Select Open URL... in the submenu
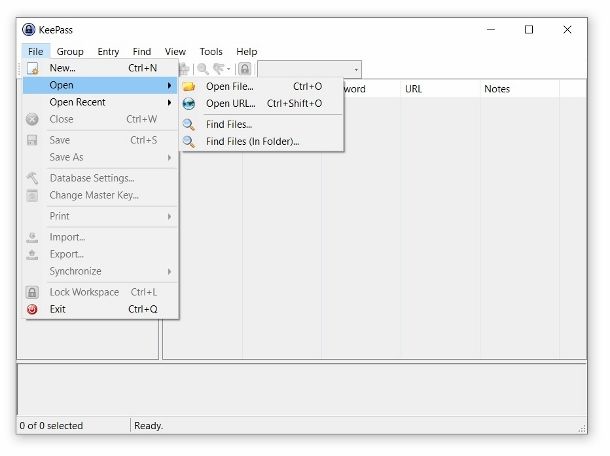This screenshot has height=456, width=610. (262, 103)
